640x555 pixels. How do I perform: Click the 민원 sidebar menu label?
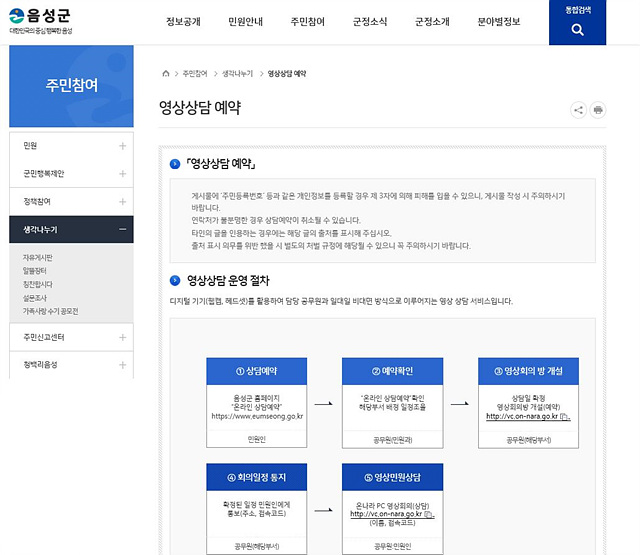coord(30,146)
